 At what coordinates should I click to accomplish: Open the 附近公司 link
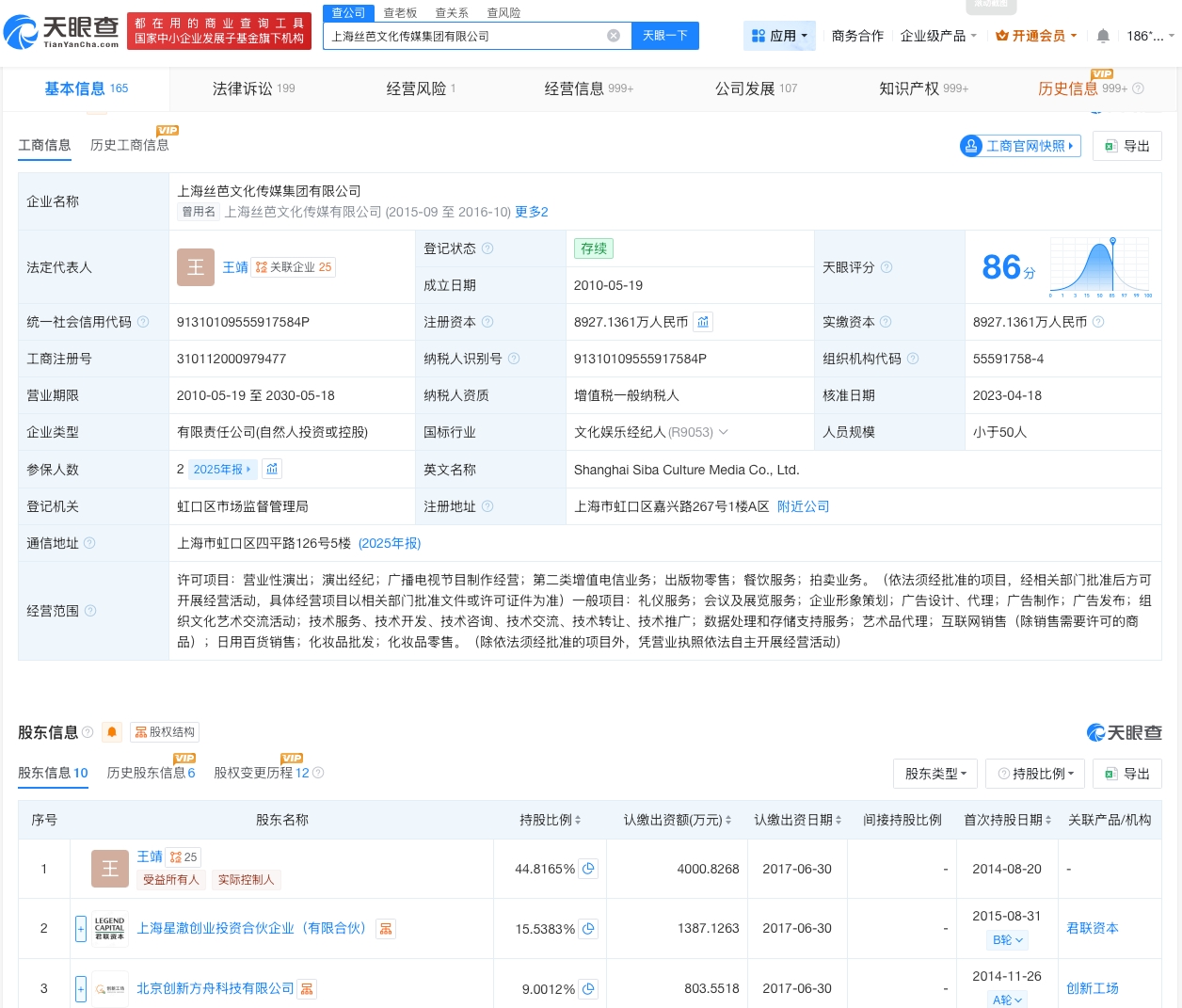pyautogui.click(x=804, y=506)
